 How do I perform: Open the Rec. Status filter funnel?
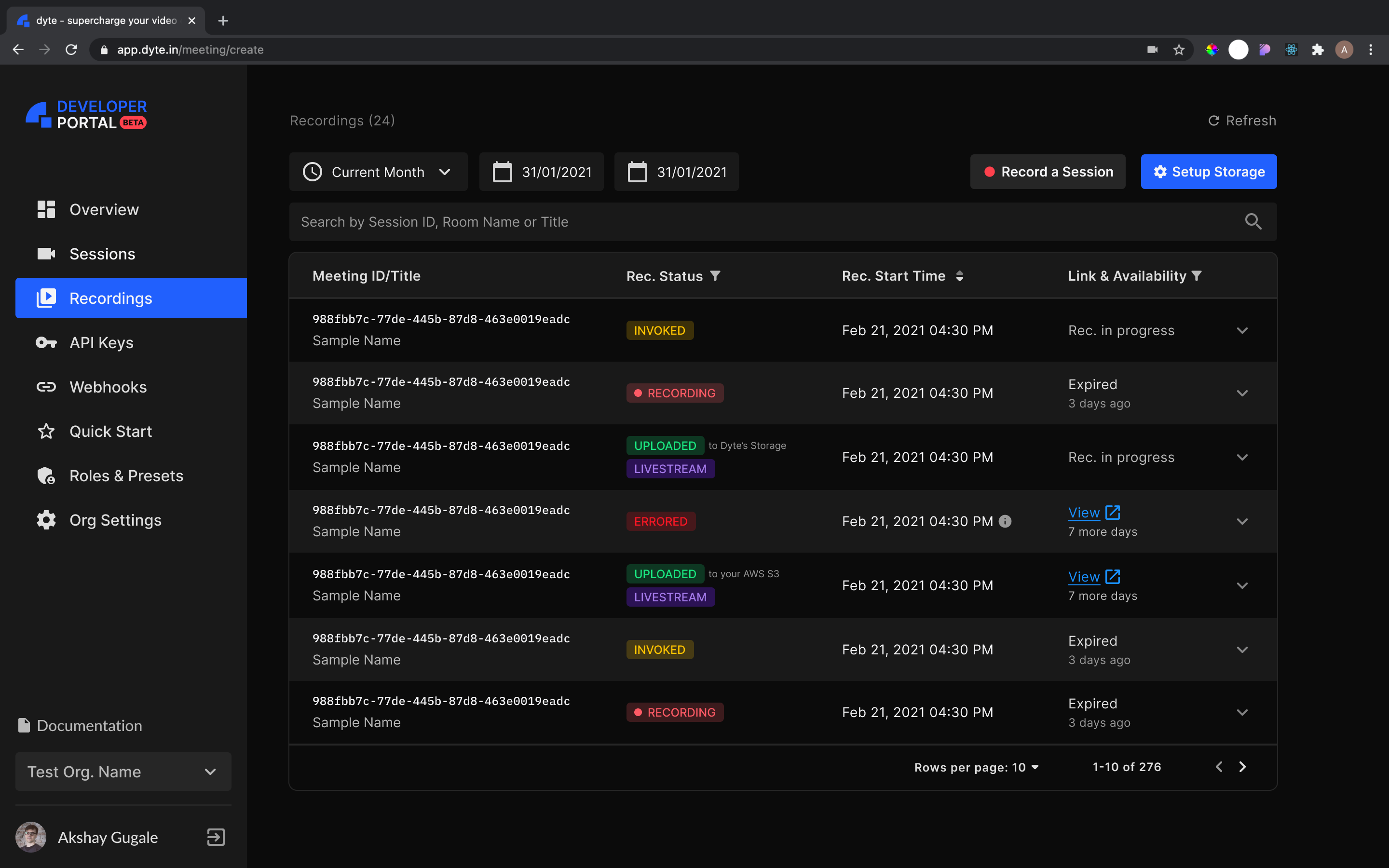point(715,275)
